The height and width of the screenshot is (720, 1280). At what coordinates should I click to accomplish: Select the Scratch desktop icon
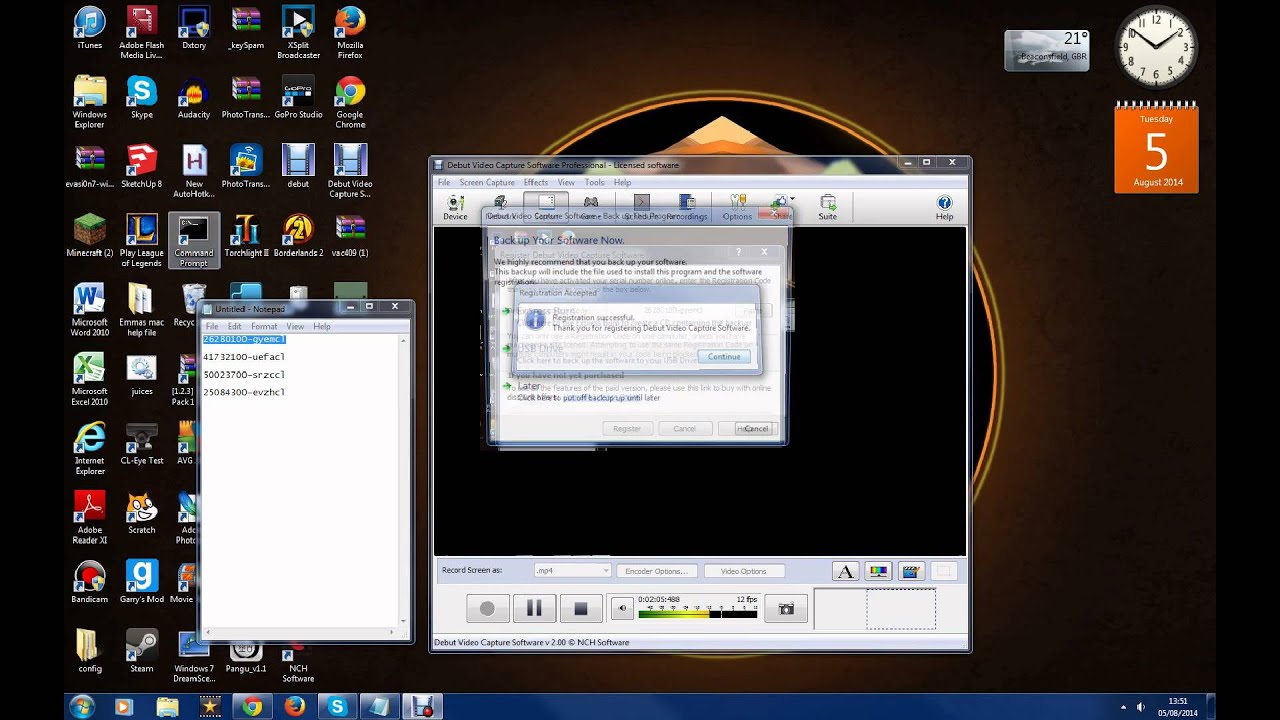tap(142, 513)
